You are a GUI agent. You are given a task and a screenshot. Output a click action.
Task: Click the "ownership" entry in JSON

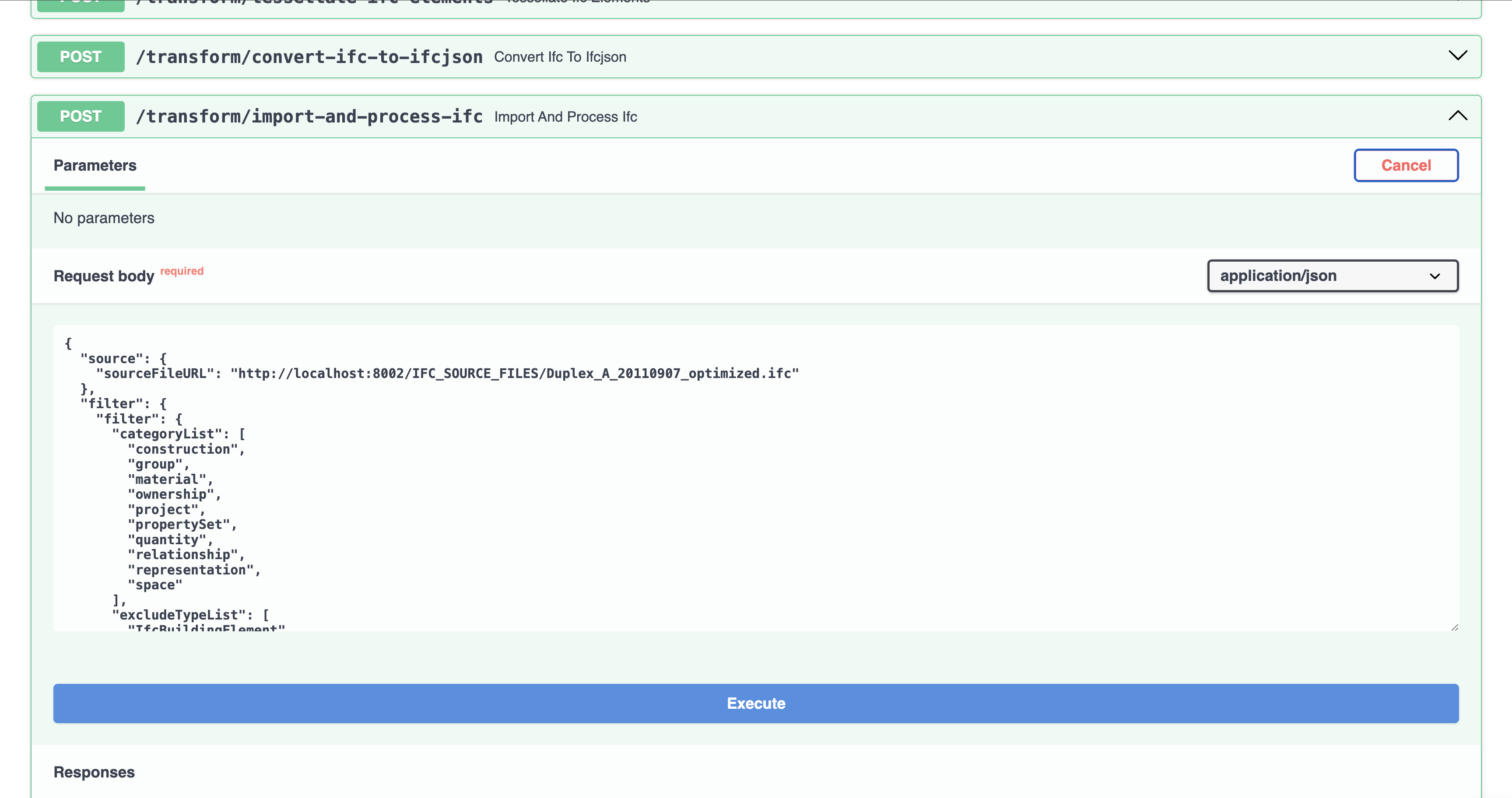(x=174, y=494)
